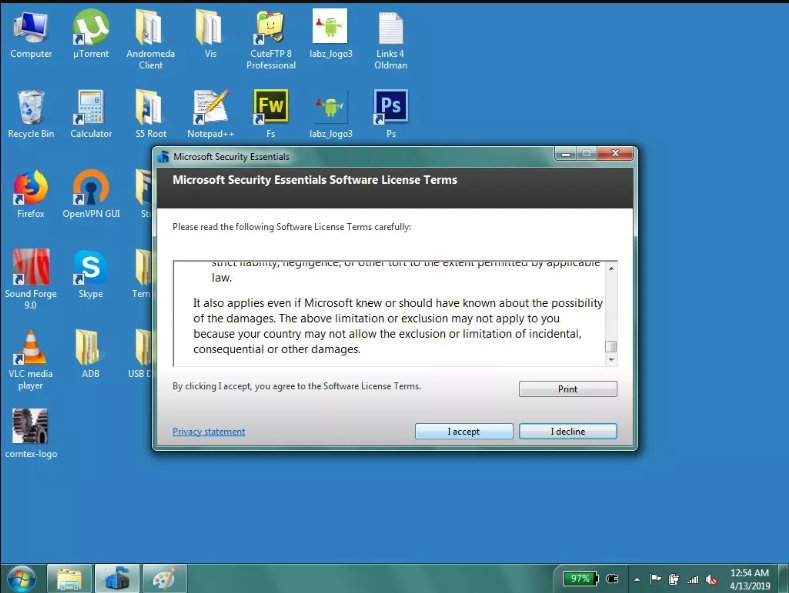The image size is (789, 593).
Task: Open the S5 Root folder
Action: (150, 114)
